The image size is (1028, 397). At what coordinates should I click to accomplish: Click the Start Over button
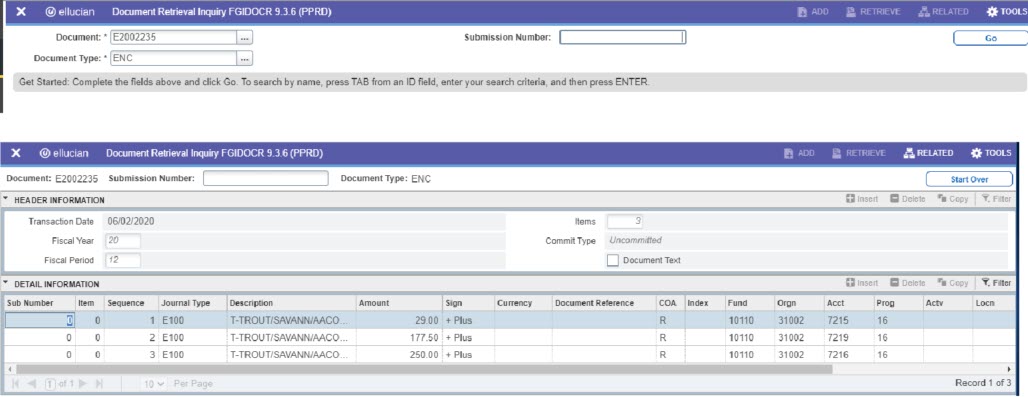(x=969, y=179)
